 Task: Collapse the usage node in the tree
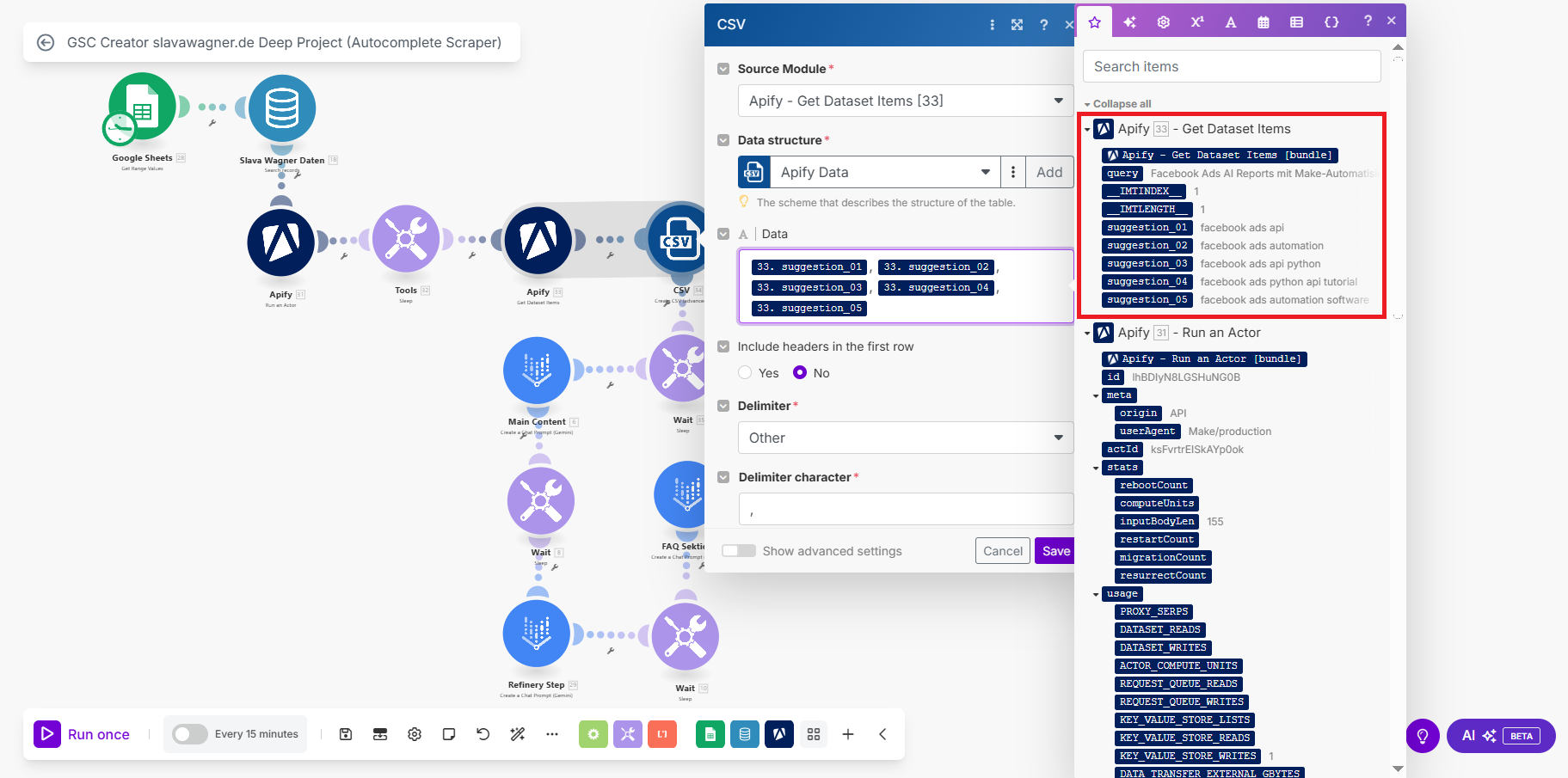click(1096, 595)
